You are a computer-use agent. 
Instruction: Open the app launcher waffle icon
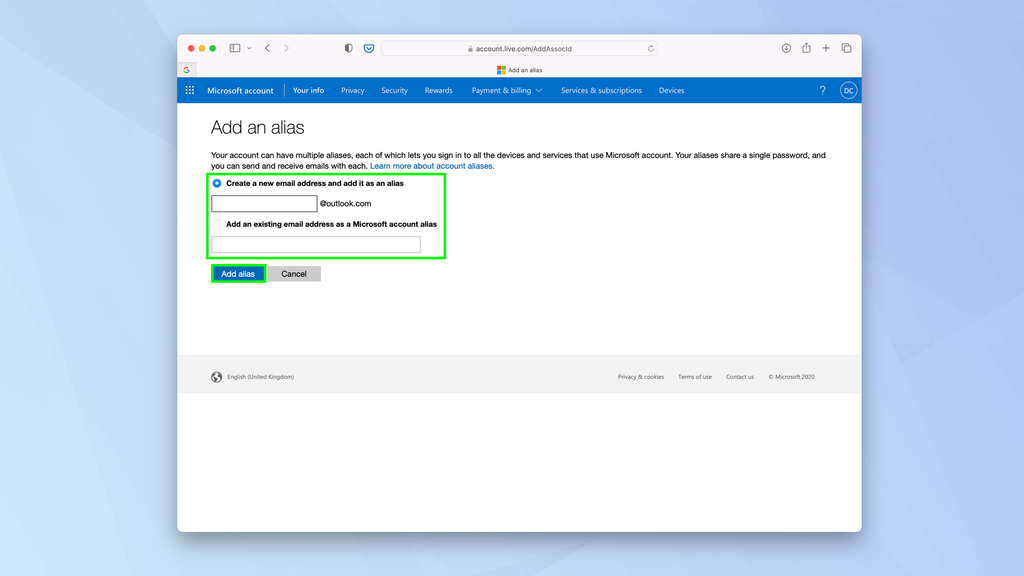189,90
